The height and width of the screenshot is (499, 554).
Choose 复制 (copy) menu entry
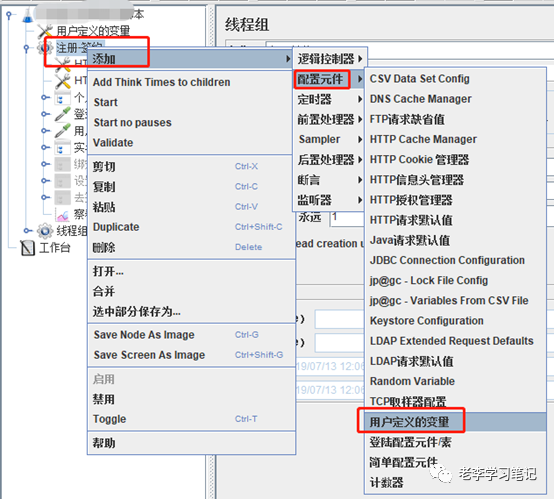191,186
